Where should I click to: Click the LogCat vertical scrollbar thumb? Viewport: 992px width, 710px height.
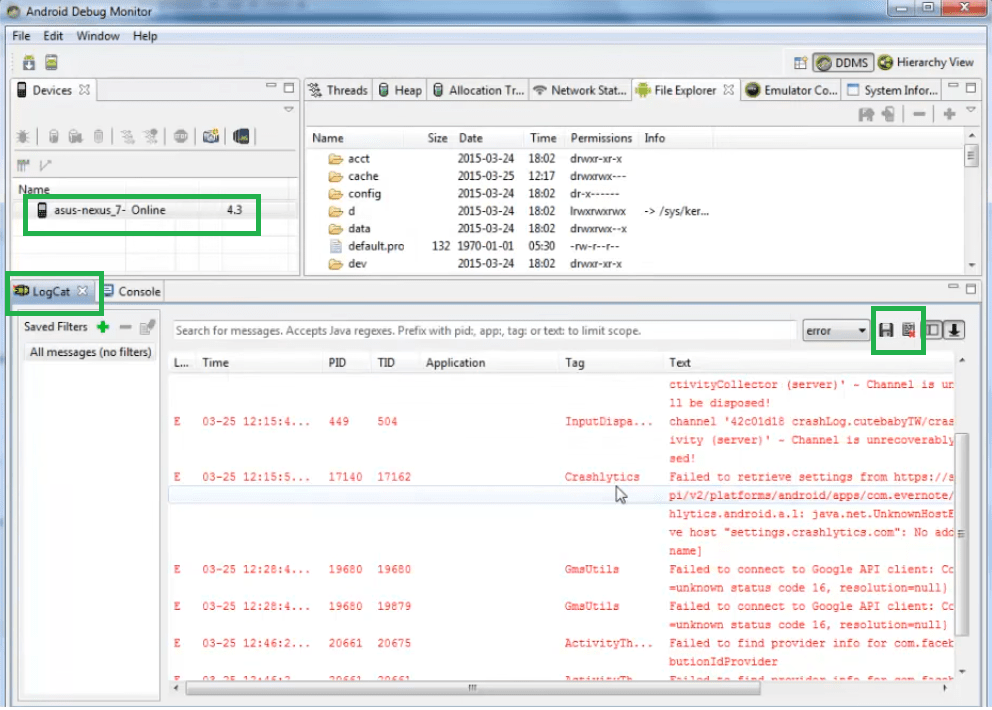962,534
